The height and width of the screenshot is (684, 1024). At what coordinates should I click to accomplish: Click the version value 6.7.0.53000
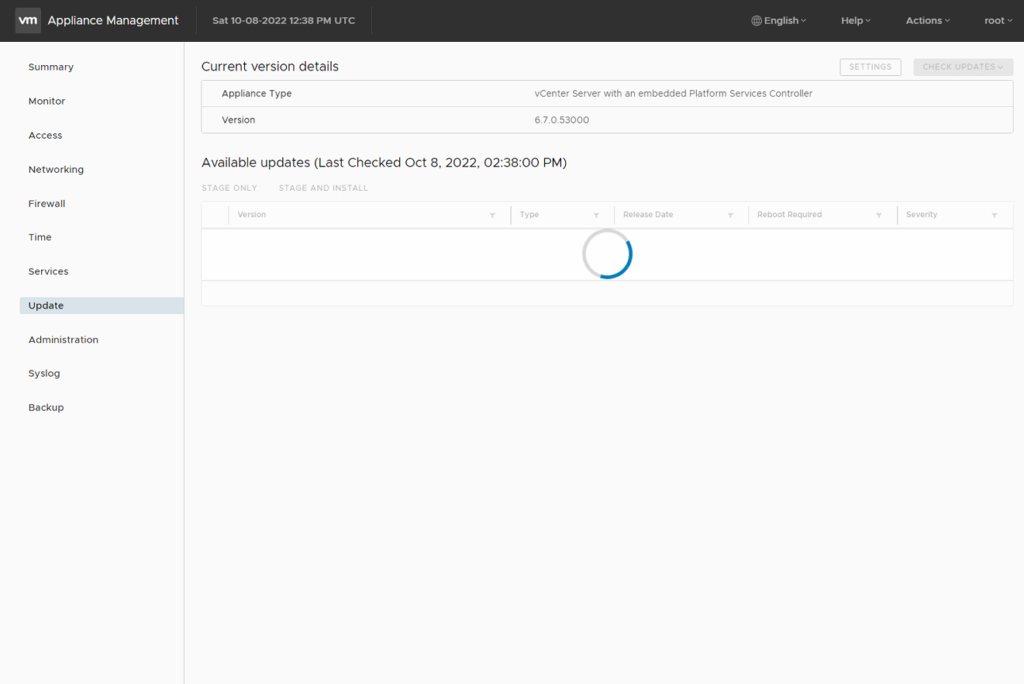pyautogui.click(x=562, y=120)
